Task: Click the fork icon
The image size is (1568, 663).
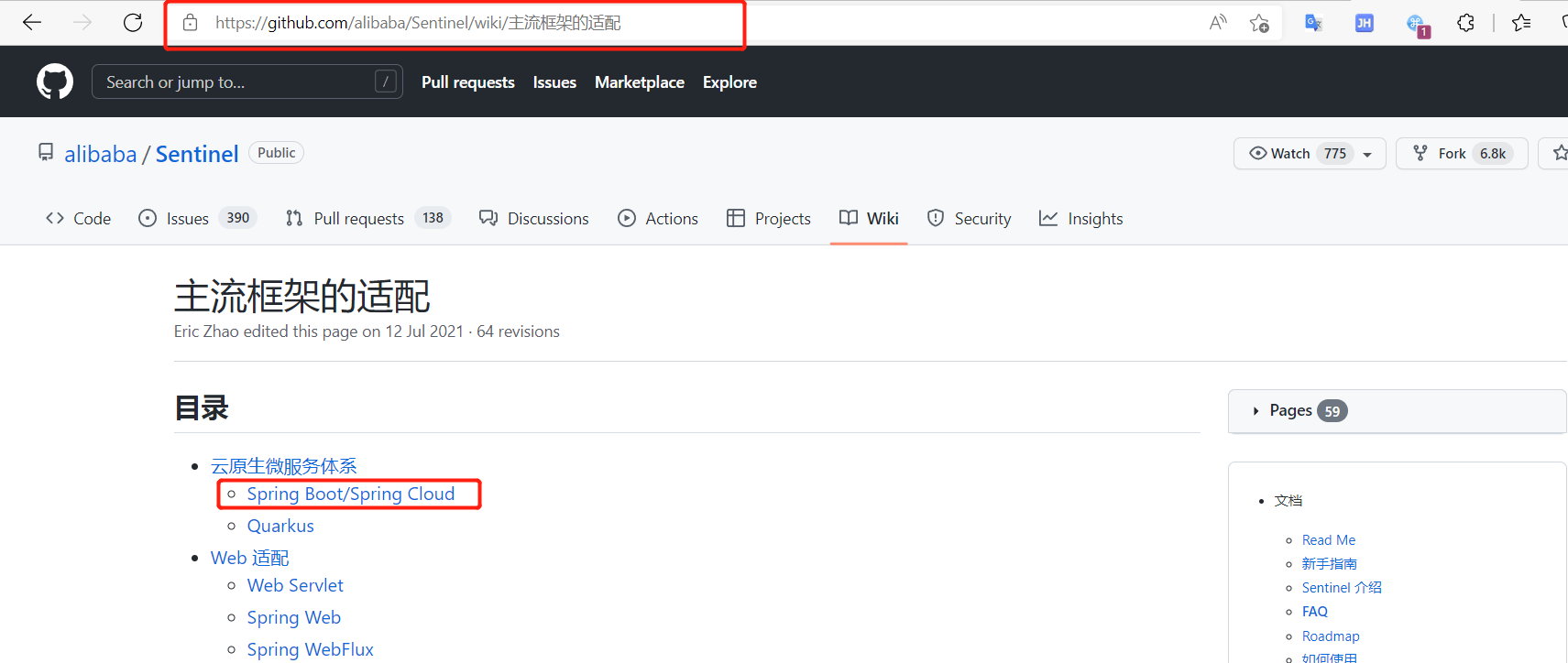Action: point(1420,153)
